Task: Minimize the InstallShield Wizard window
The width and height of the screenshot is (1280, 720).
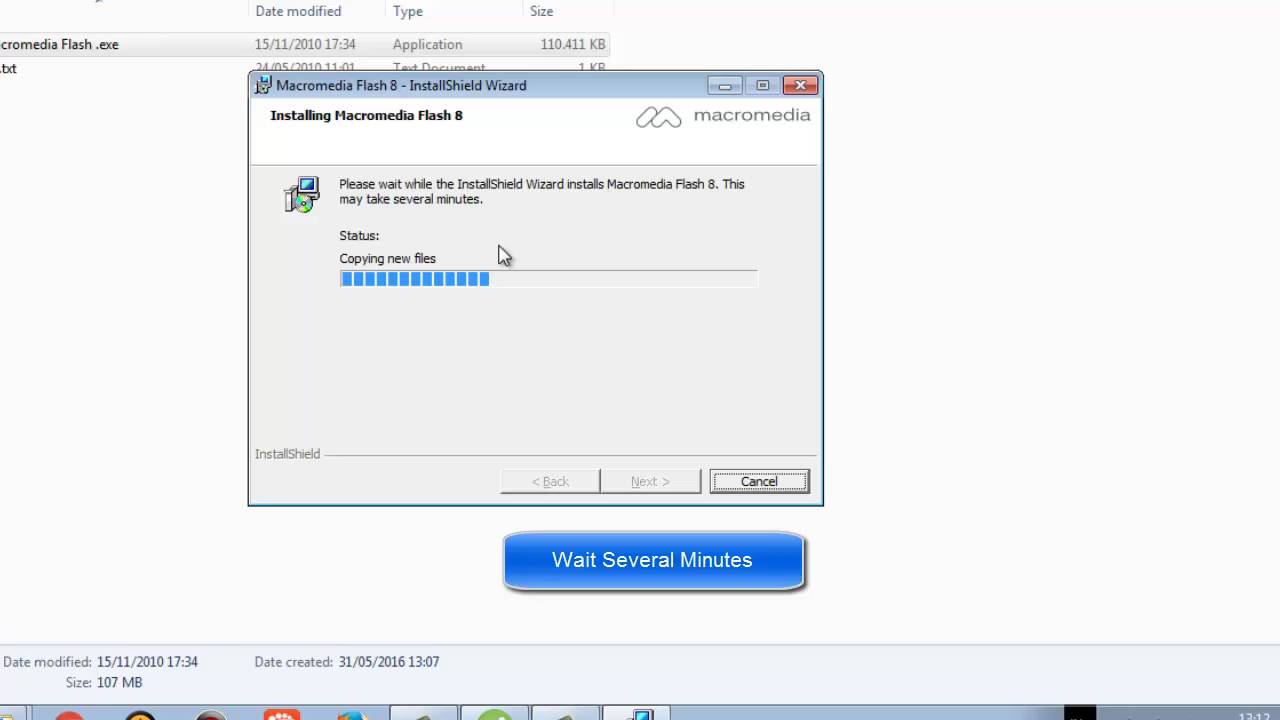Action: pyautogui.click(x=725, y=86)
